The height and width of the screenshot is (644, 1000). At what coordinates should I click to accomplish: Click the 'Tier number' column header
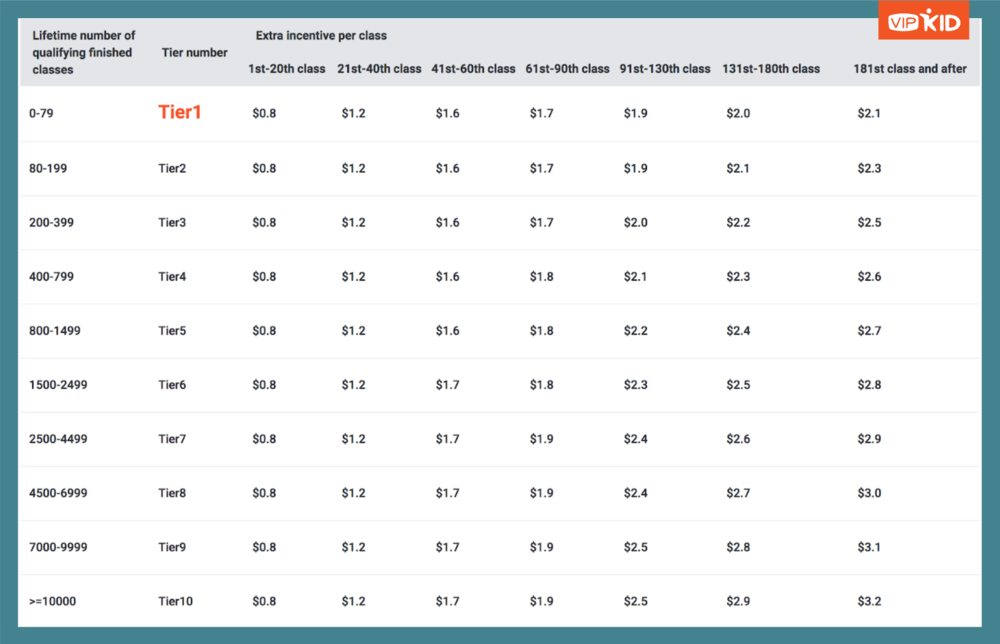tap(194, 52)
